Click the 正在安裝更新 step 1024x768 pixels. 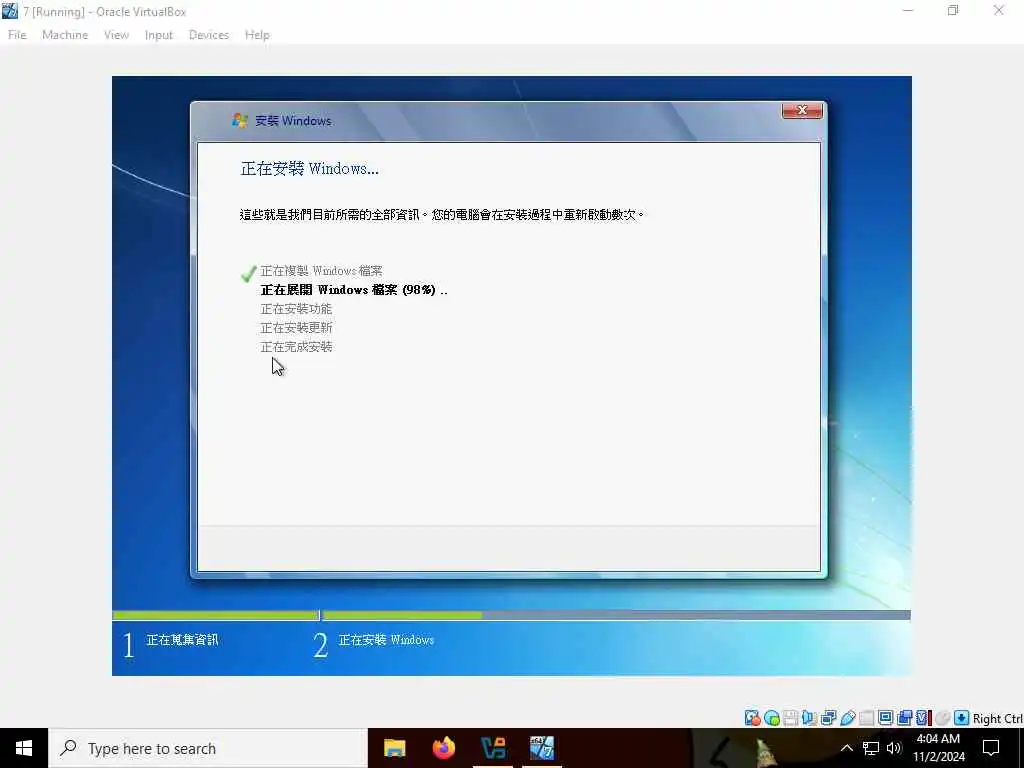[296, 327]
